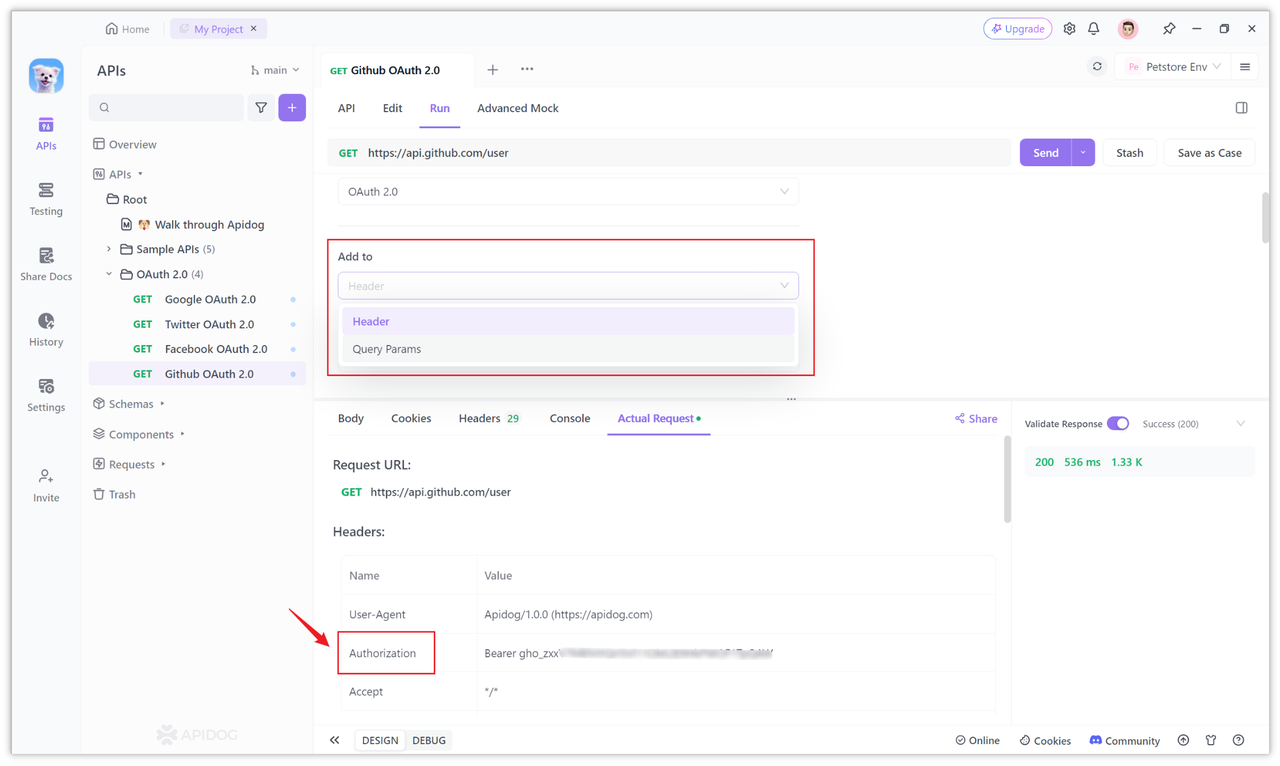Open the Petstore Env environment dropdown

[1174, 67]
